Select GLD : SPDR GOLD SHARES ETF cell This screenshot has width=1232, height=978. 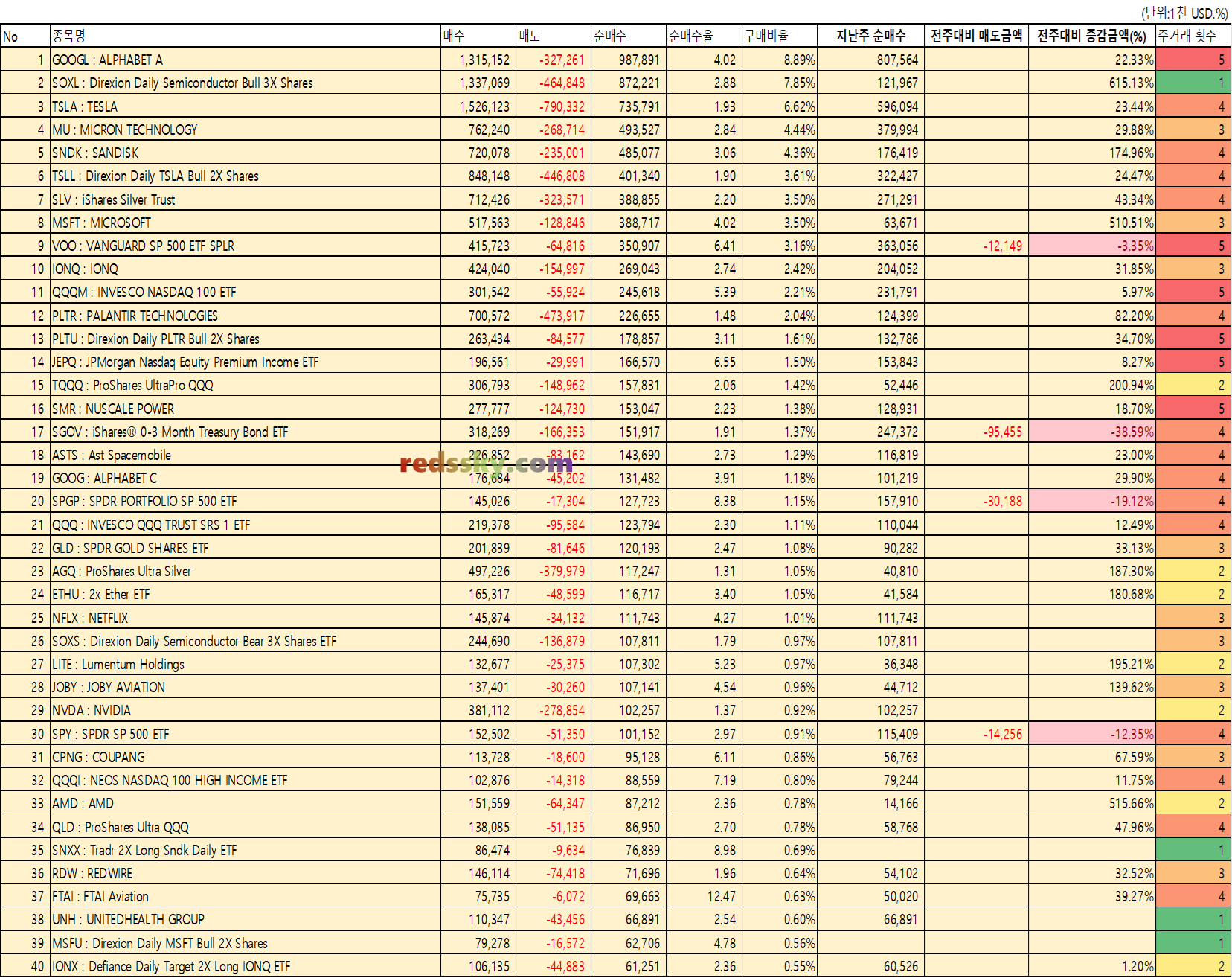(246, 548)
